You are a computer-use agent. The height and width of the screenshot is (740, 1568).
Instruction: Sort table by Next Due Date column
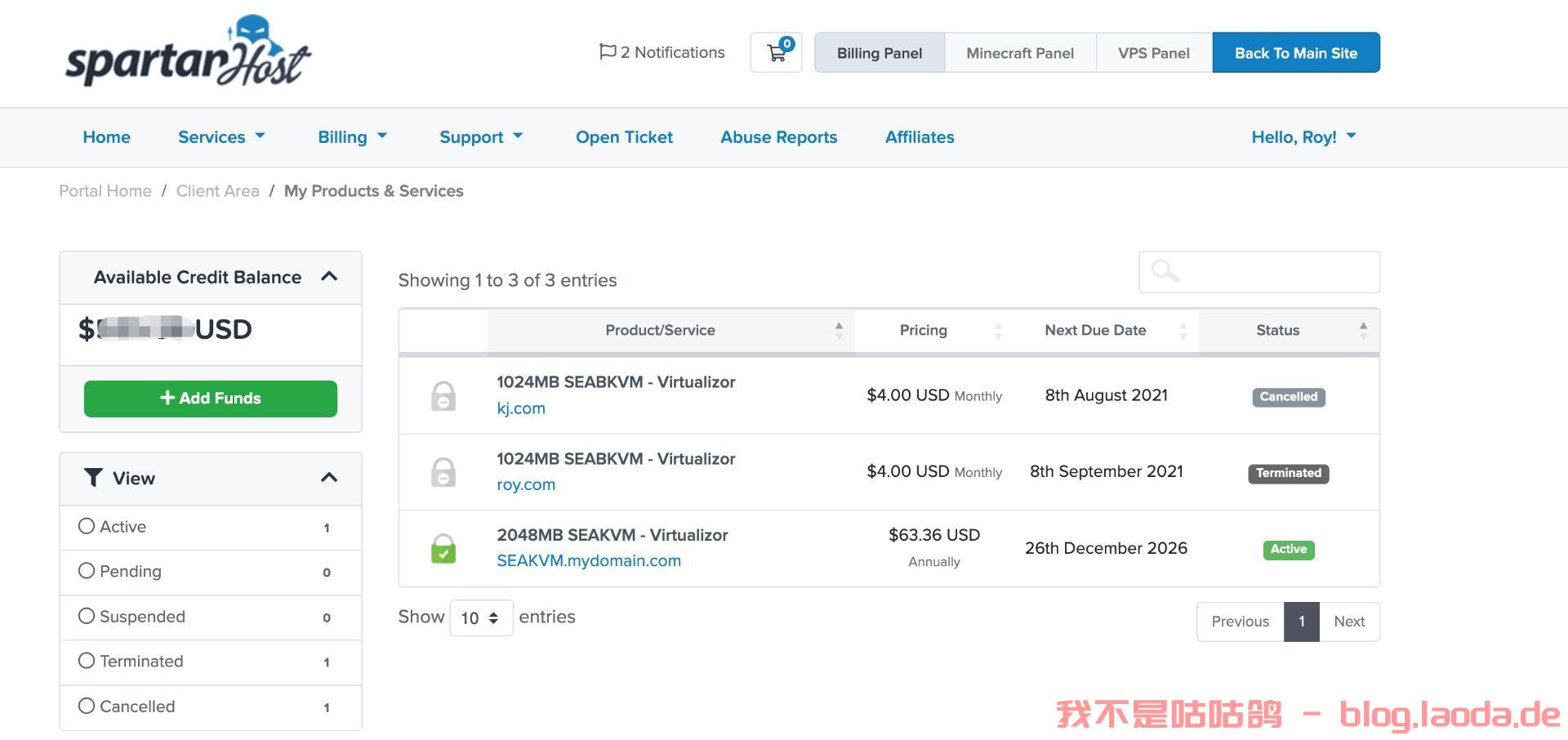(x=1106, y=330)
